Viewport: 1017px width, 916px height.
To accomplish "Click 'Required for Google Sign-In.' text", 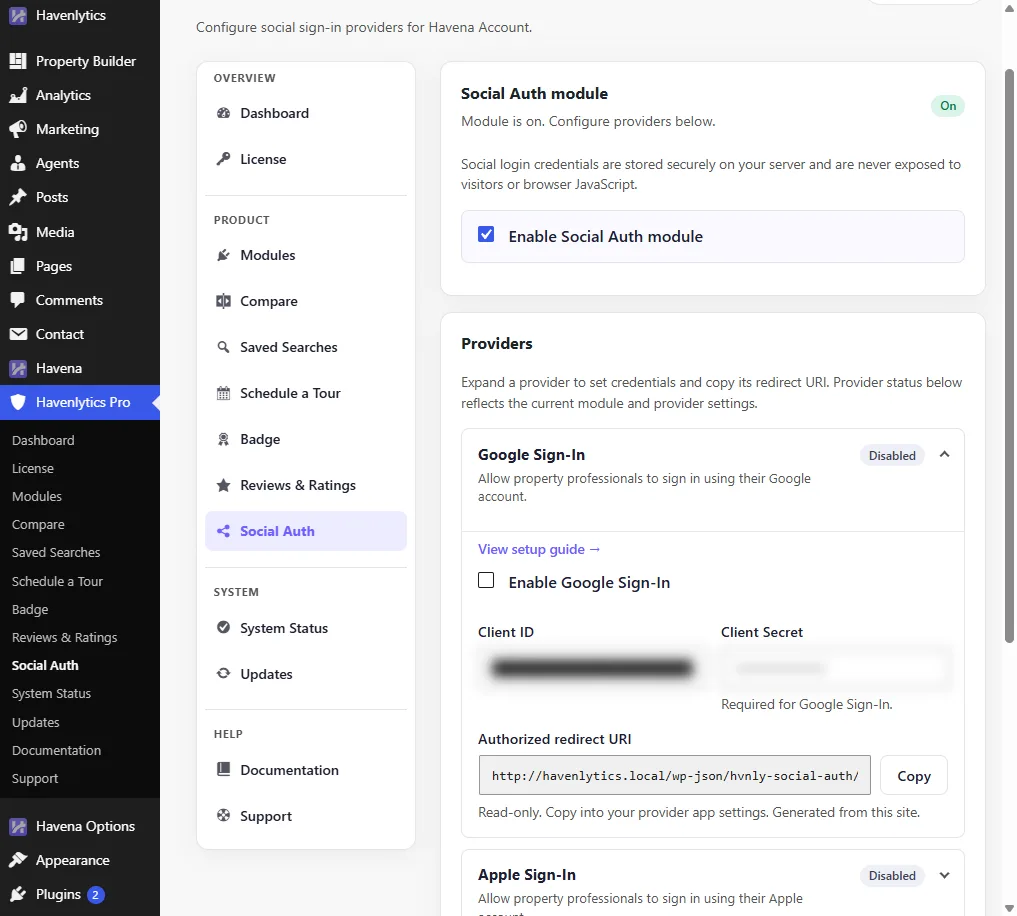I will click(x=806, y=705).
